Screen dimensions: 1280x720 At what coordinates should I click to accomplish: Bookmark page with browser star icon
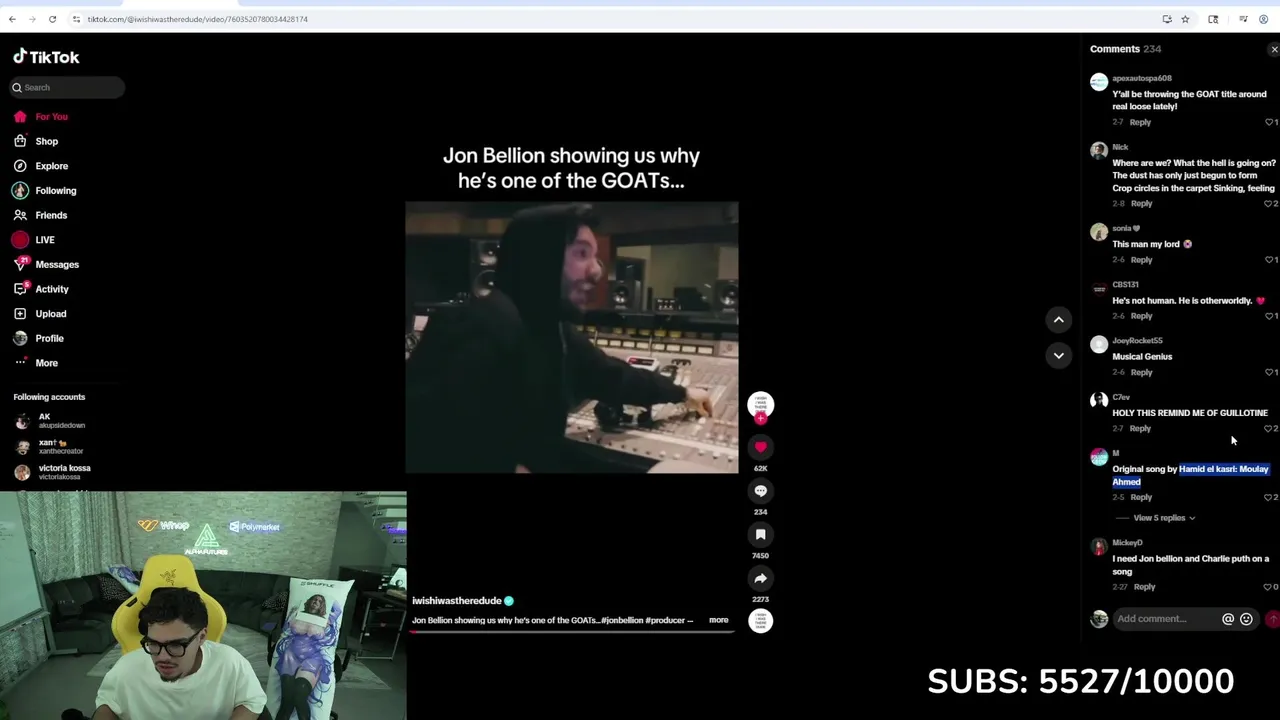point(1185,19)
